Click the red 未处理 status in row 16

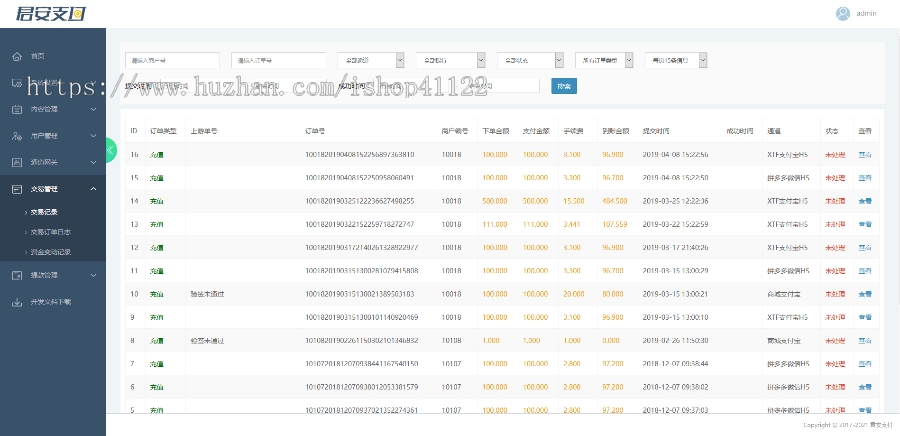[x=835, y=155]
